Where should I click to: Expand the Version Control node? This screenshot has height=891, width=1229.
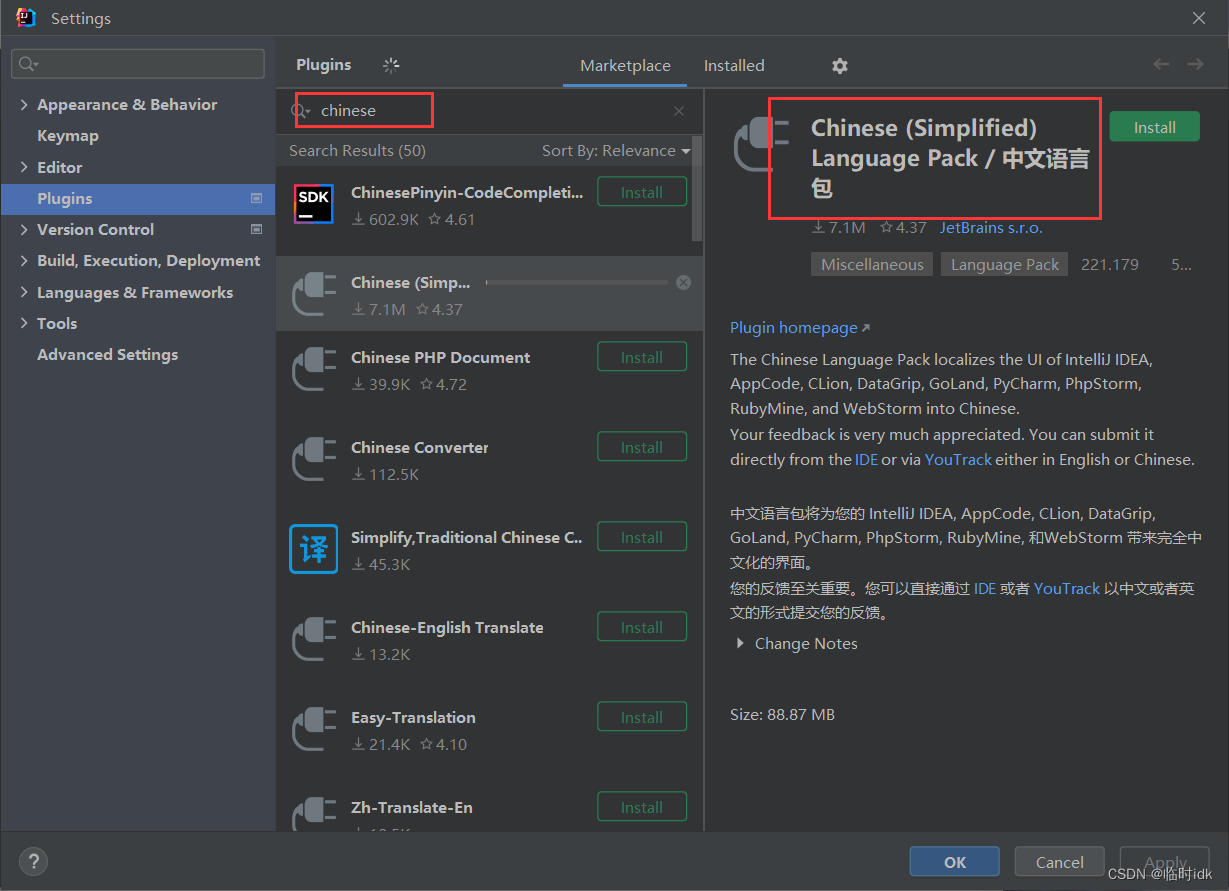click(x=24, y=230)
